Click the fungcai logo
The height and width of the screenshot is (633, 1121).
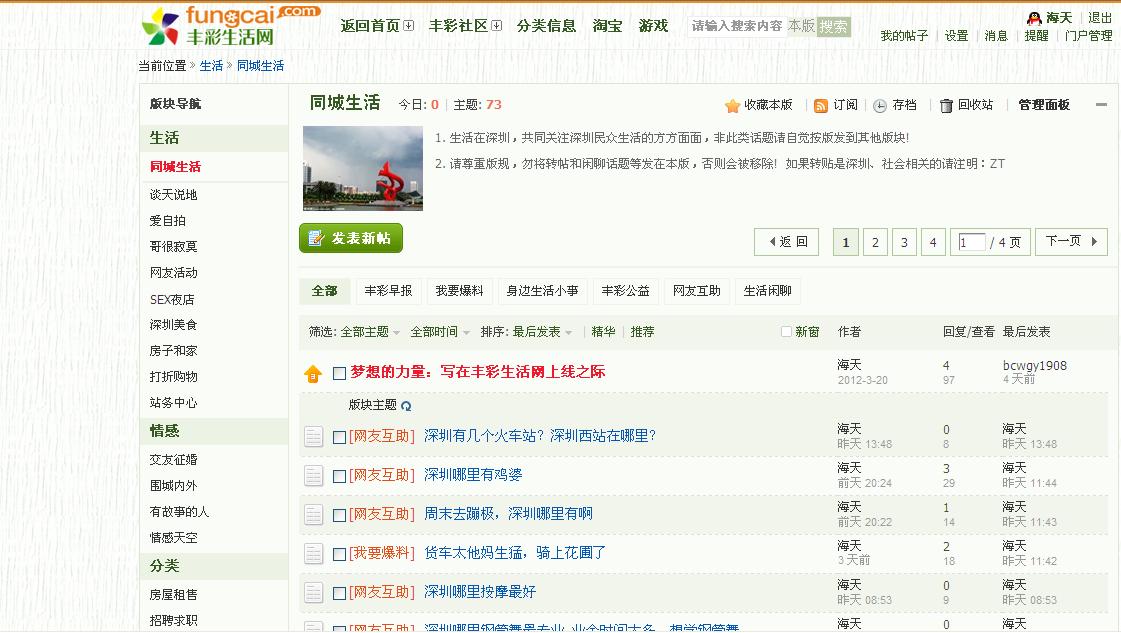click(230, 25)
